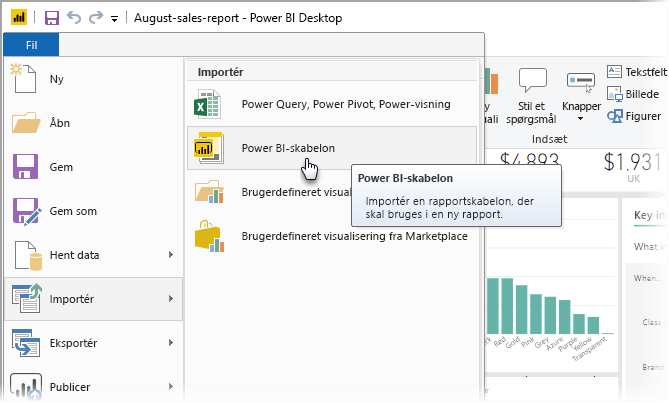The width and height of the screenshot is (669, 403).
Task: Choose Power Query, Power Pivot, Power-visning
Action: tap(332, 104)
